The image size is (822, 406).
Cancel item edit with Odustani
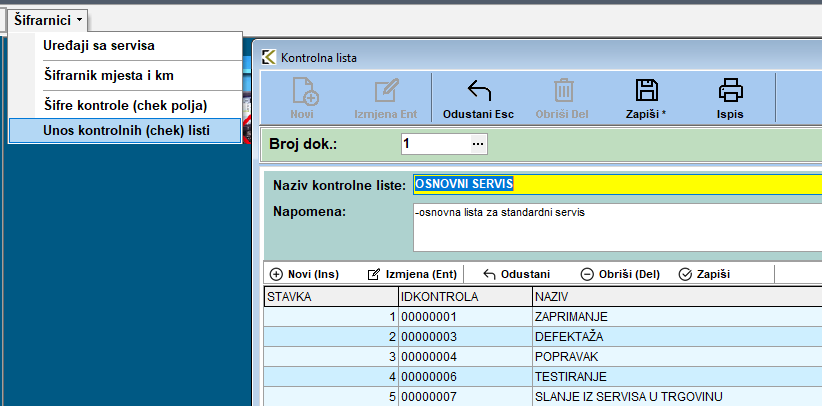tap(516, 274)
